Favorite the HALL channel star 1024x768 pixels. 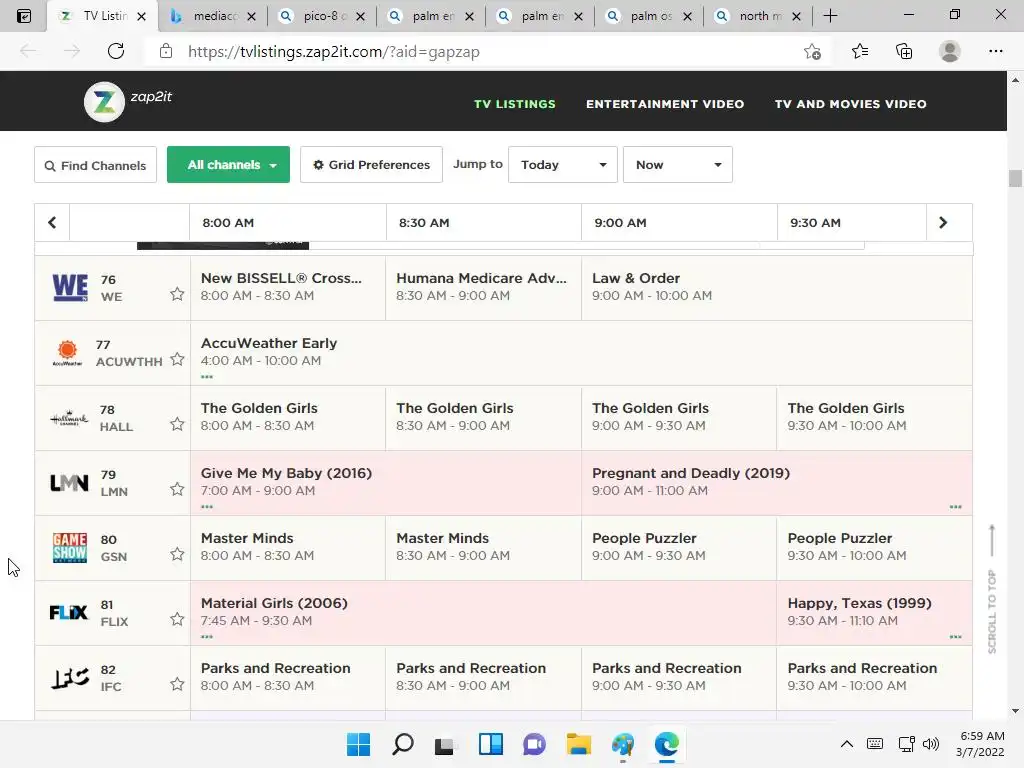(x=177, y=424)
